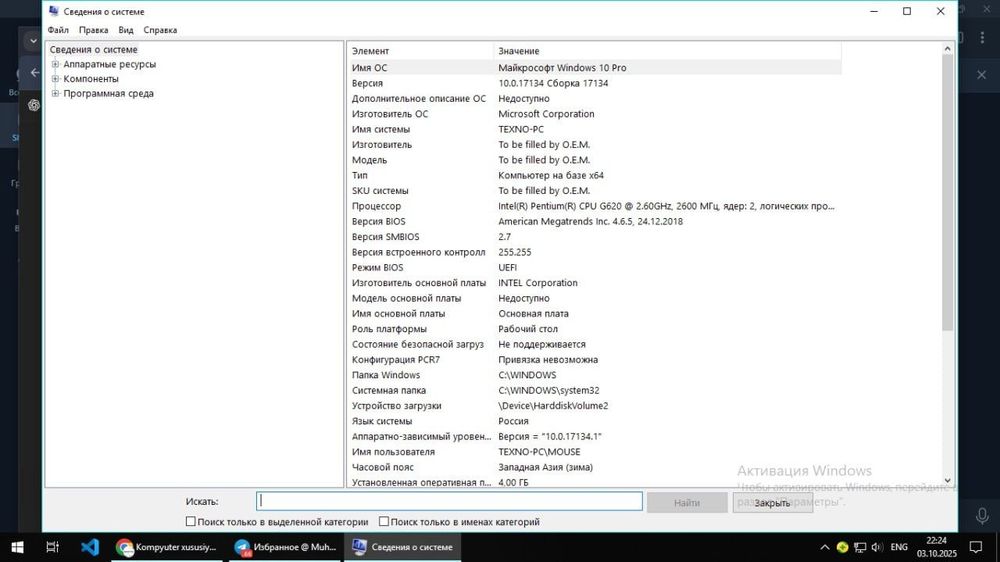Open Task View on the taskbar

(52, 547)
